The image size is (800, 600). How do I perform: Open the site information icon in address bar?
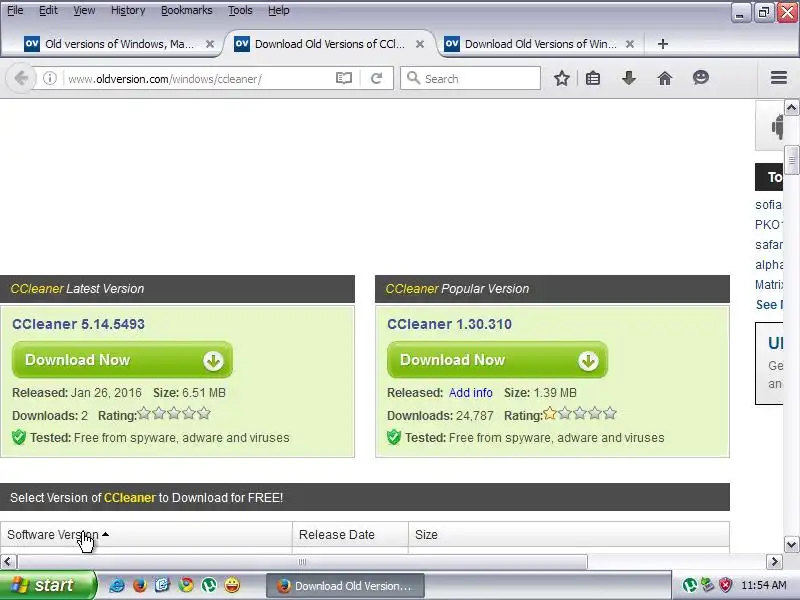pyautogui.click(x=49, y=79)
